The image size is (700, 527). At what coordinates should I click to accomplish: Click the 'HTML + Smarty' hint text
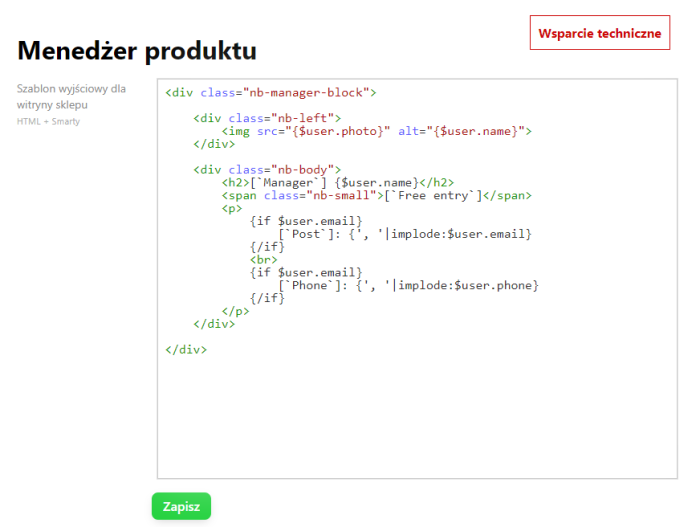tap(48, 121)
